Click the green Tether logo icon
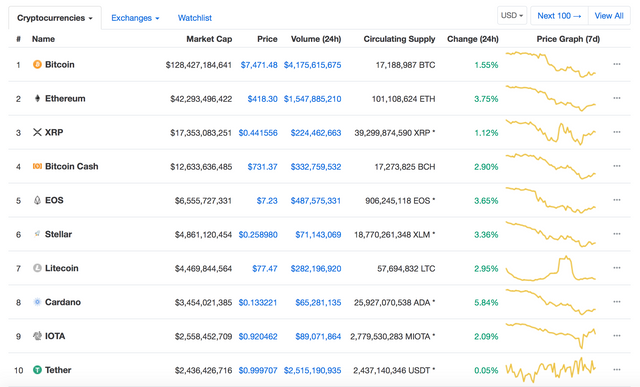 37,370
